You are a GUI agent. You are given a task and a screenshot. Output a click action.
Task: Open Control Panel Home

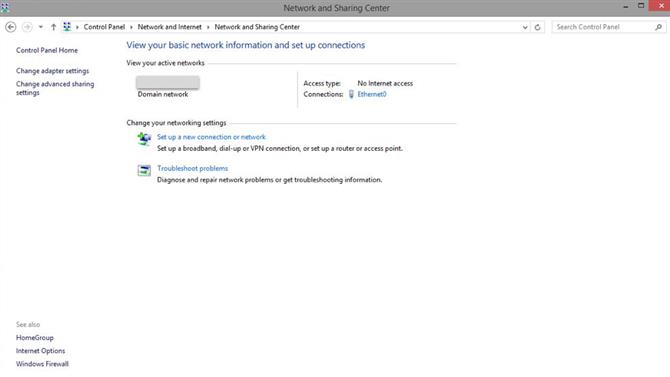47,50
